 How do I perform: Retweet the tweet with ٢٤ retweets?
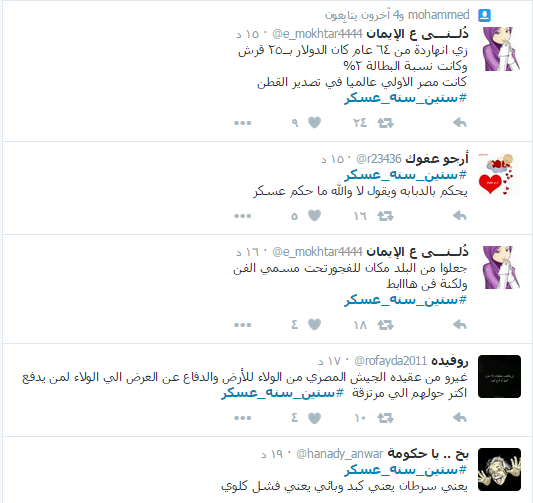[x=385, y=123]
